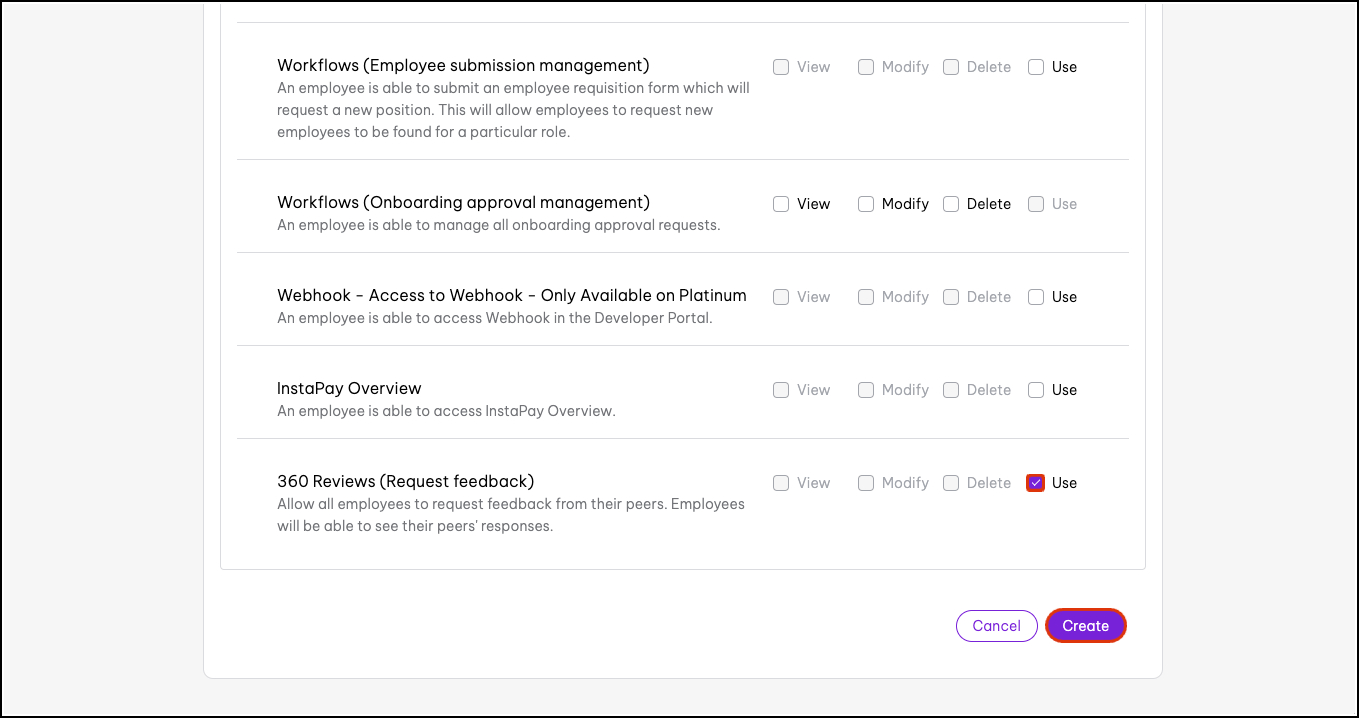
Task: Select the InstaPay Overview permission title
Action: click(x=349, y=388)
